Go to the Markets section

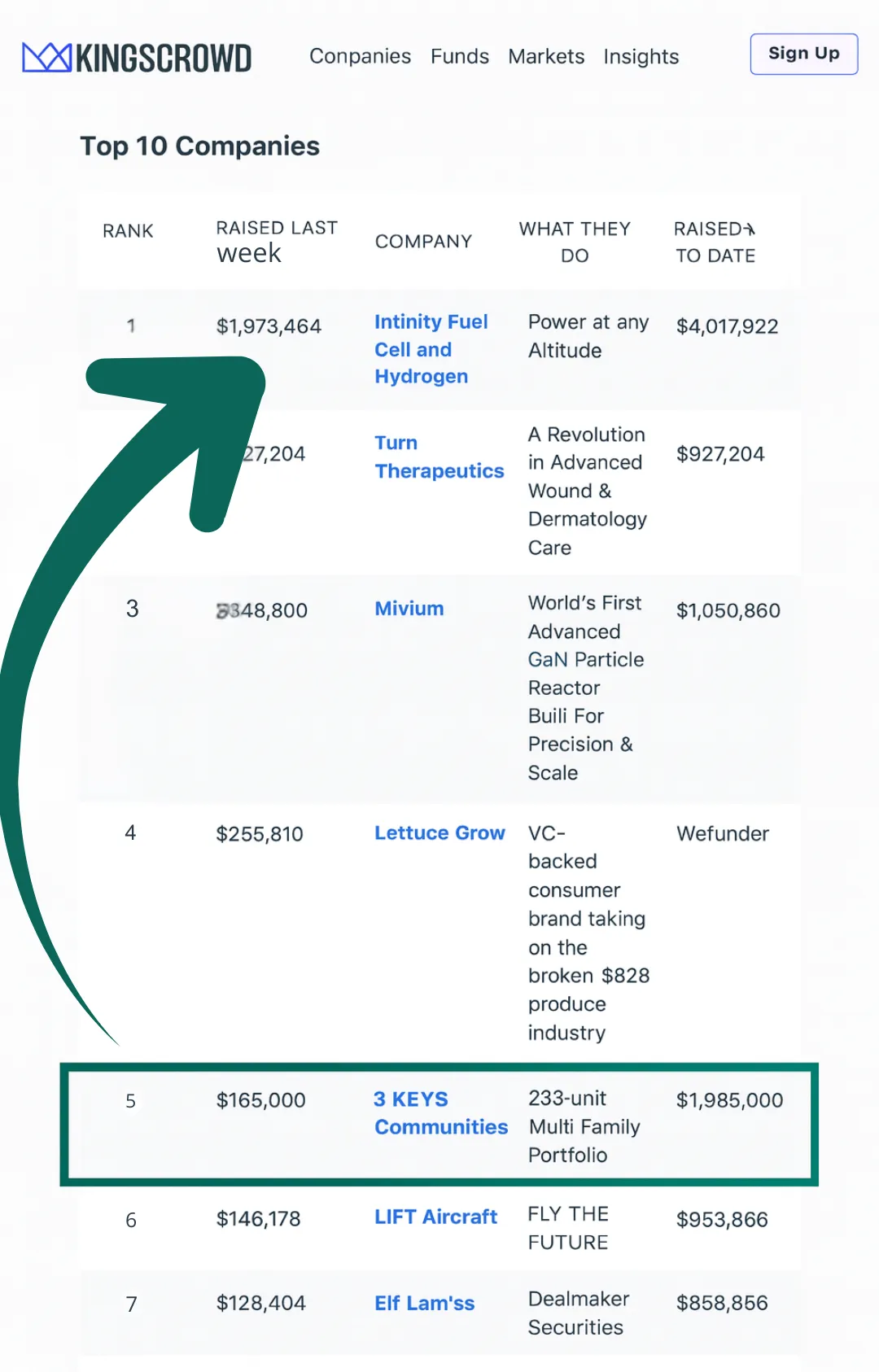click(546, 56)
